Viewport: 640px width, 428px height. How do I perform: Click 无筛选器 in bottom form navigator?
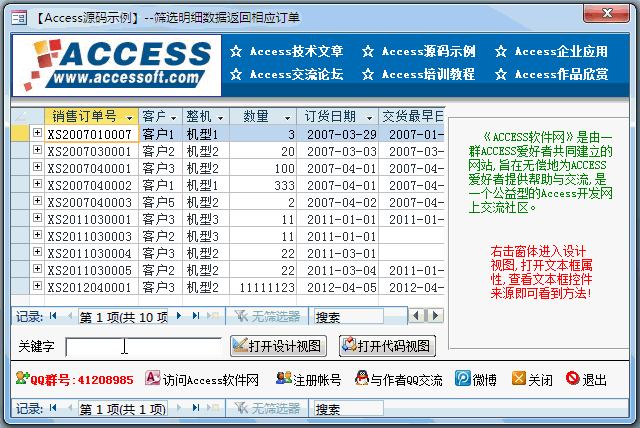[268, 408]
